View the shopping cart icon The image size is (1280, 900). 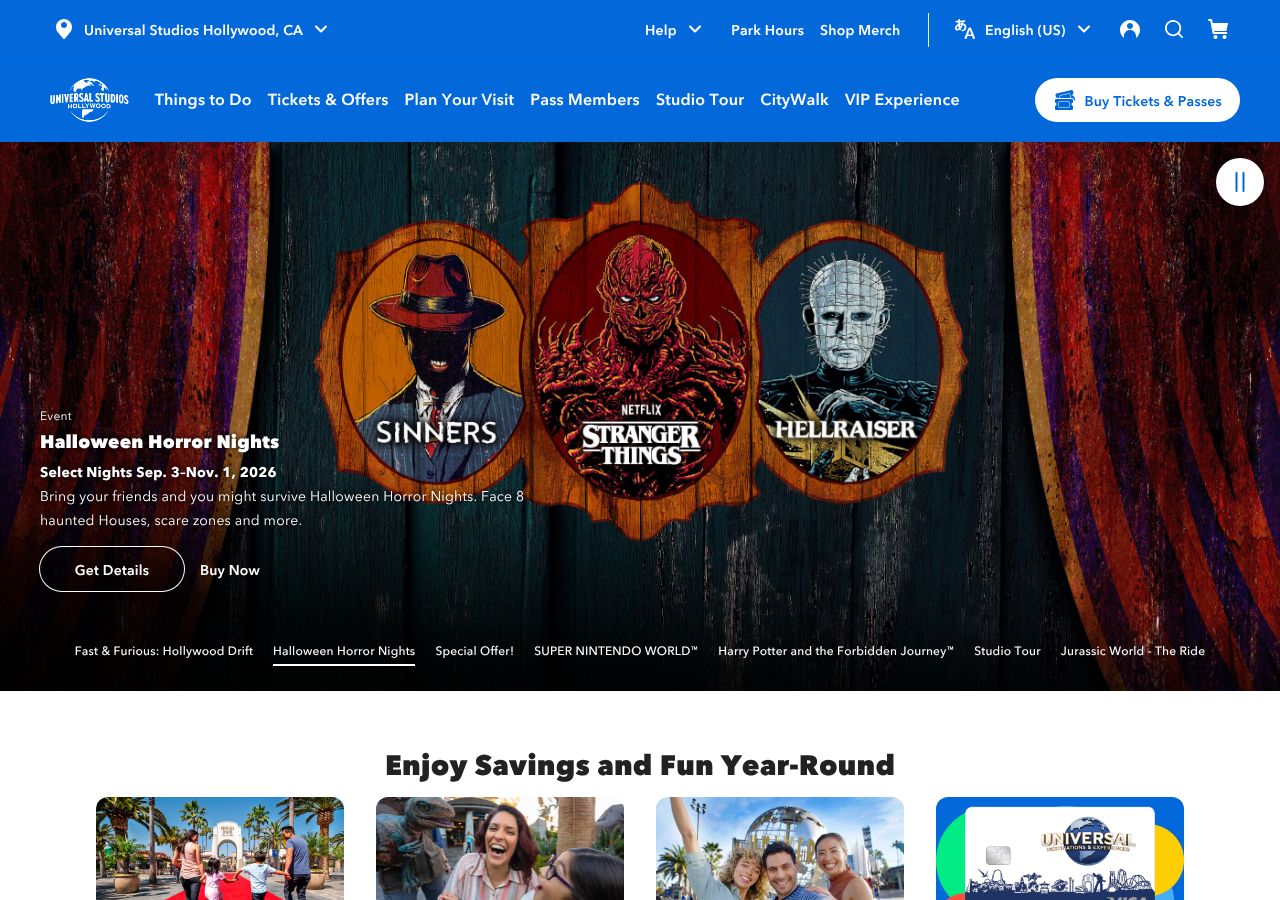pos(1218,29)
